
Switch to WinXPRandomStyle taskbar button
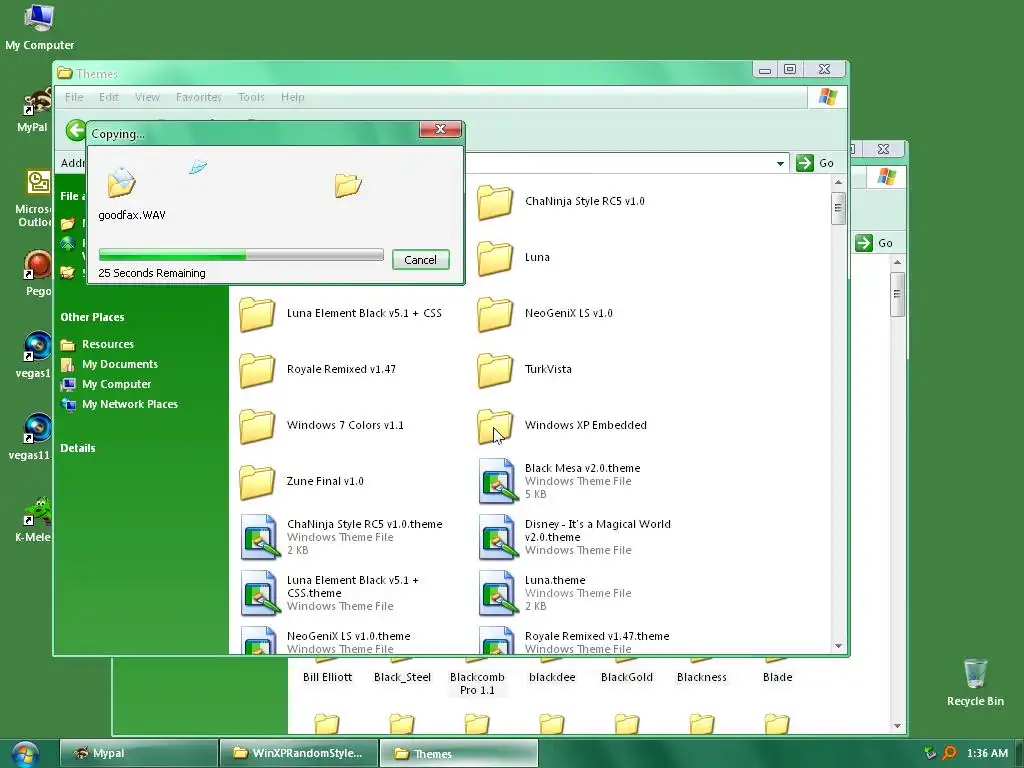[299, 753]
